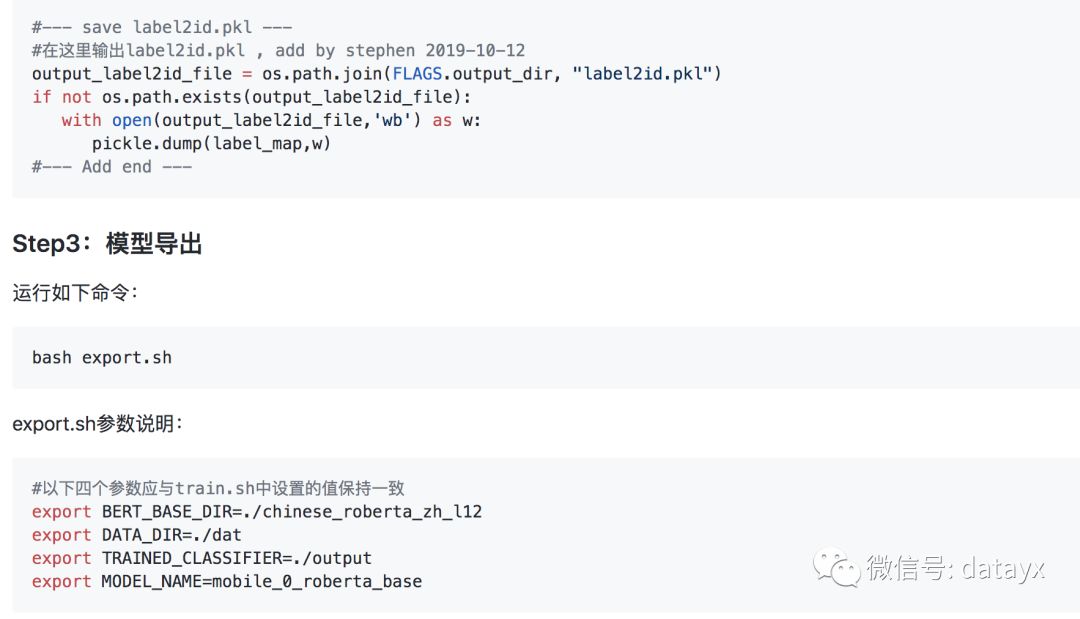The image size is (1080, 619).
Task: Click the watermark text "微信号: datayx"
Action: (955, 569)
